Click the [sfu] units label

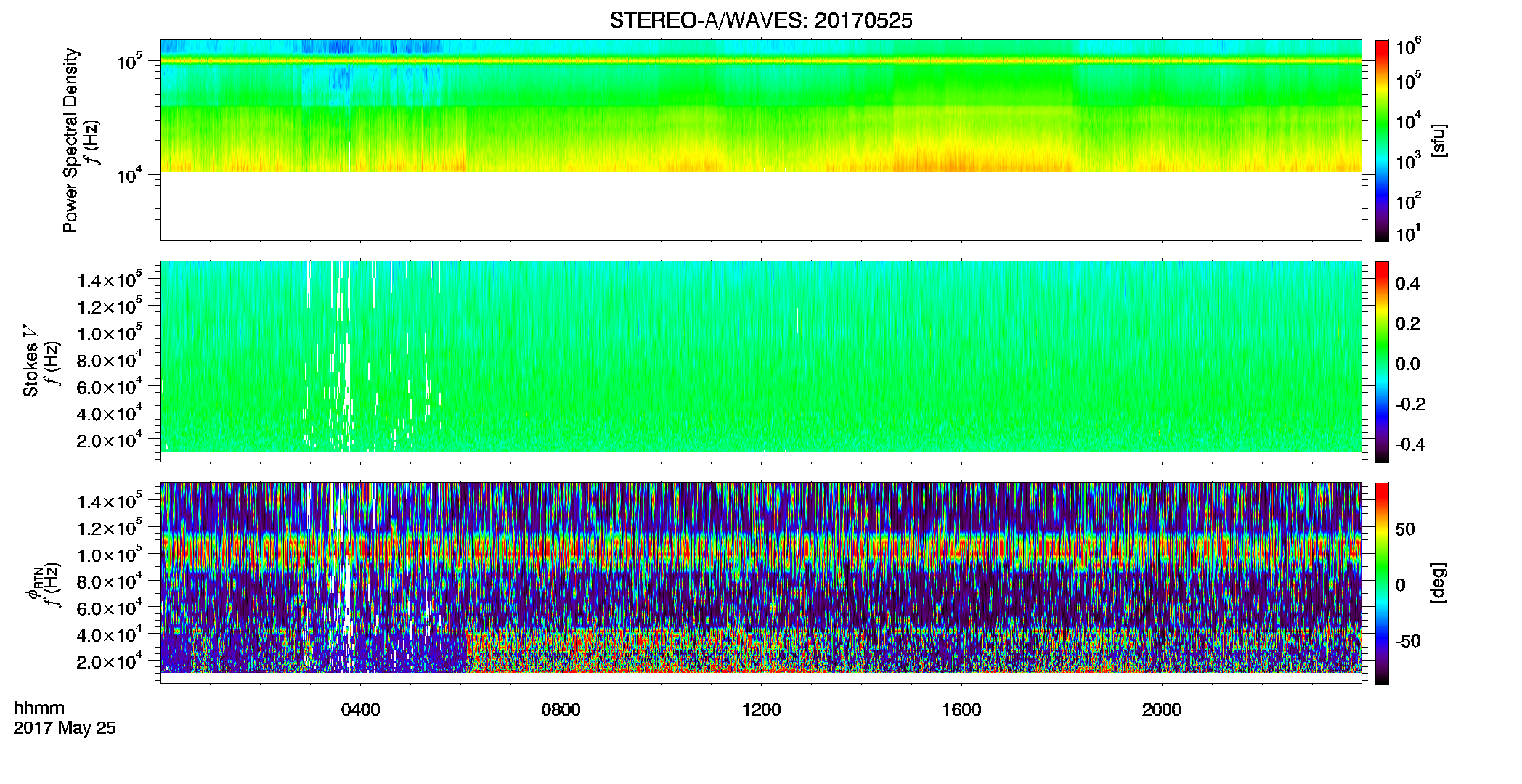point(1438,140)
